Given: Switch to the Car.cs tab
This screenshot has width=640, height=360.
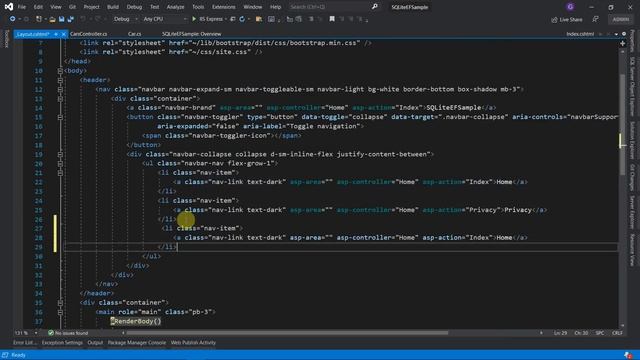Looking at the screenshot, I should pos(134,34).
